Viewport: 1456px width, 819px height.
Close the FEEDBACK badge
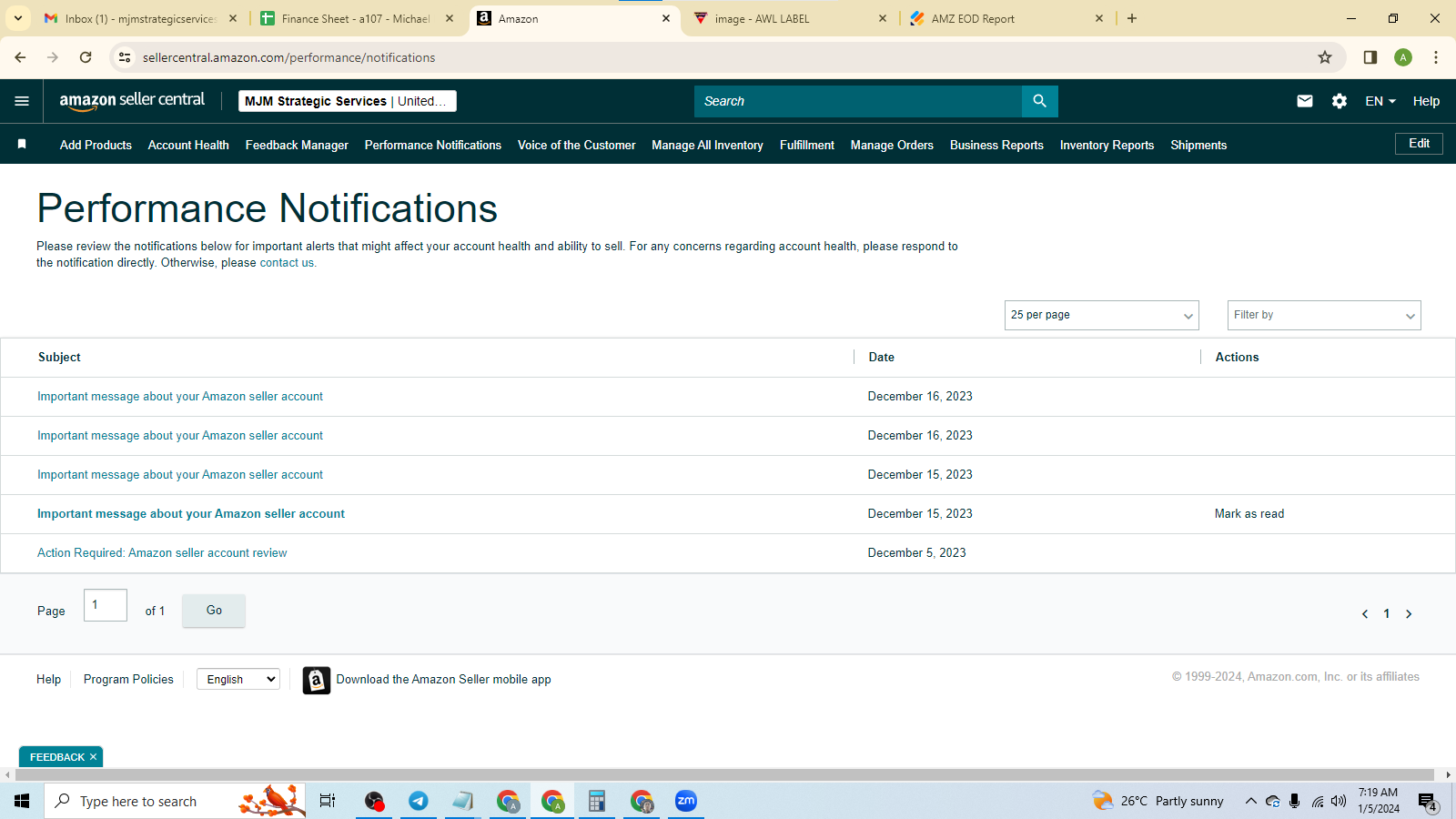(93, 757)
